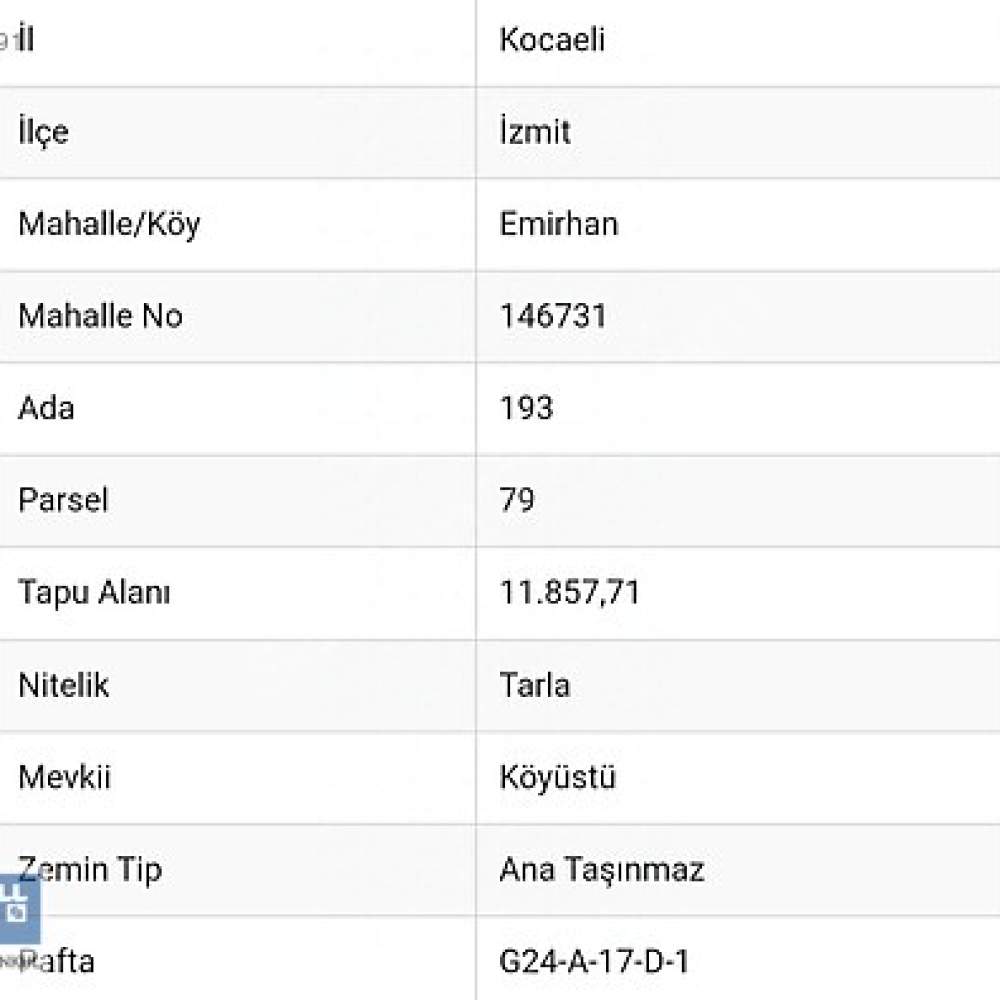Click the Emirhan value
This screenshot has width=1000, height=1000.
pyautogui.click(x=559, y=224)
